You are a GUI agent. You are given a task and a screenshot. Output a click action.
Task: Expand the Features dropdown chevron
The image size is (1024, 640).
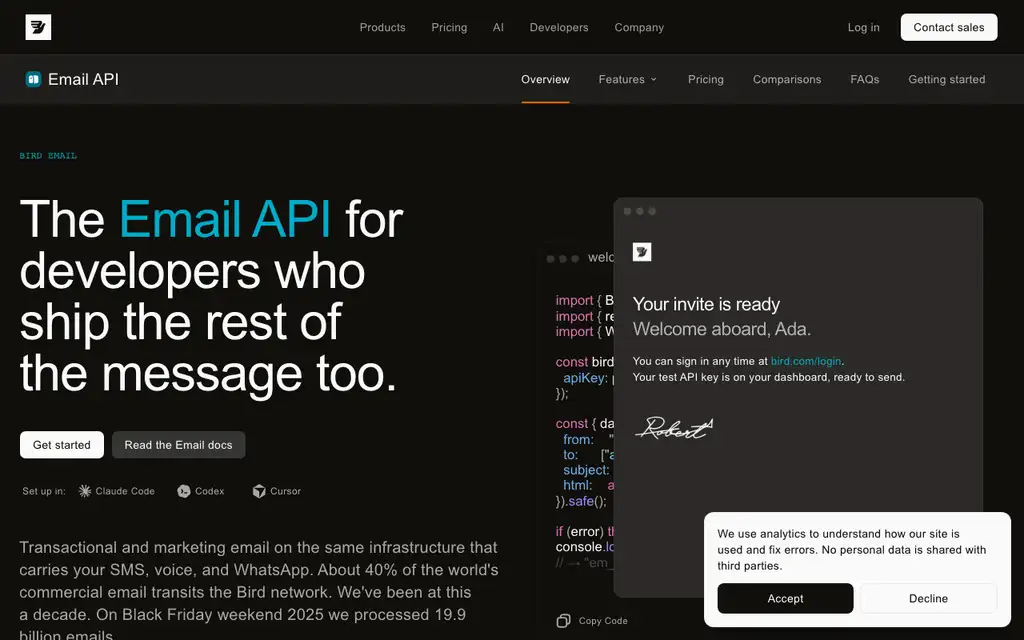tap(653, 80)
